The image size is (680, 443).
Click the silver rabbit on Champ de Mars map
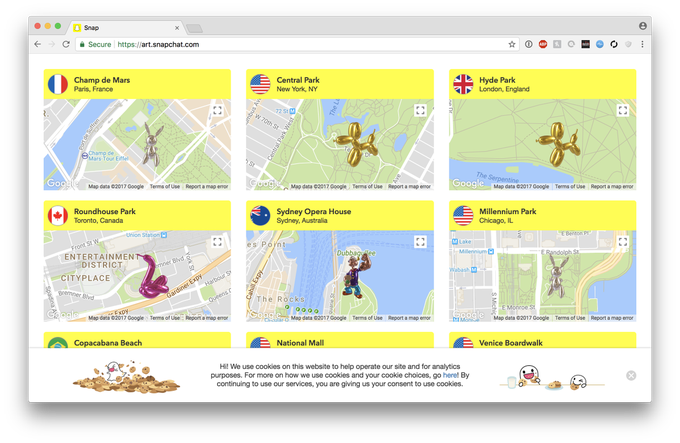click(x=152, y=145)
